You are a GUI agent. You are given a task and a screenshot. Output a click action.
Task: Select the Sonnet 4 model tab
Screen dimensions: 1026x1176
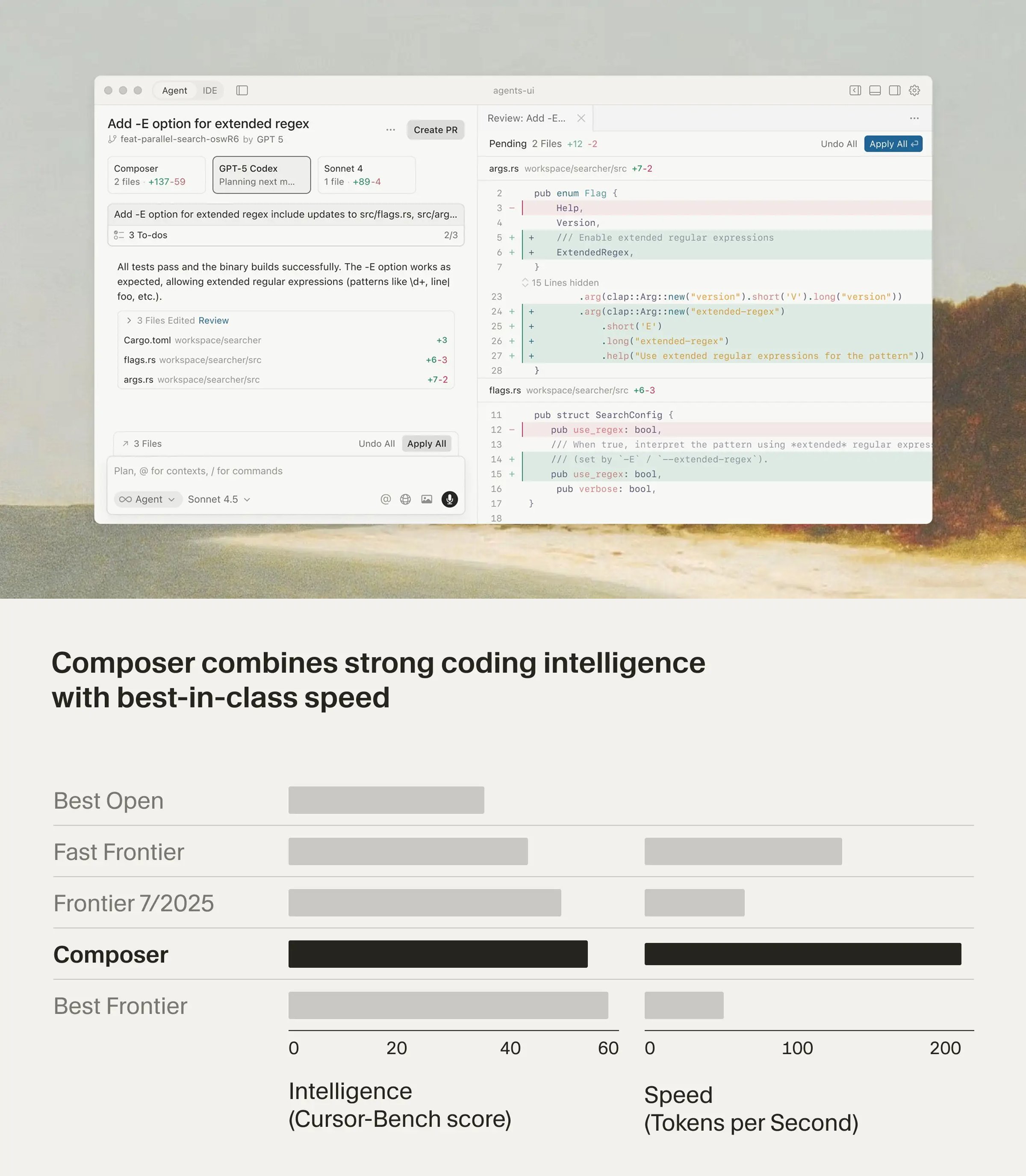(x=366, y=175)
